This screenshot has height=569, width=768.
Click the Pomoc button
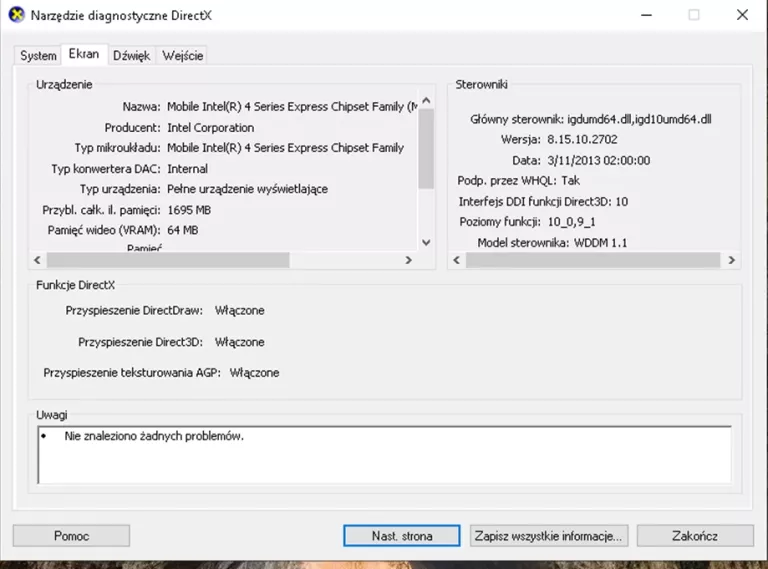point(72,536)
